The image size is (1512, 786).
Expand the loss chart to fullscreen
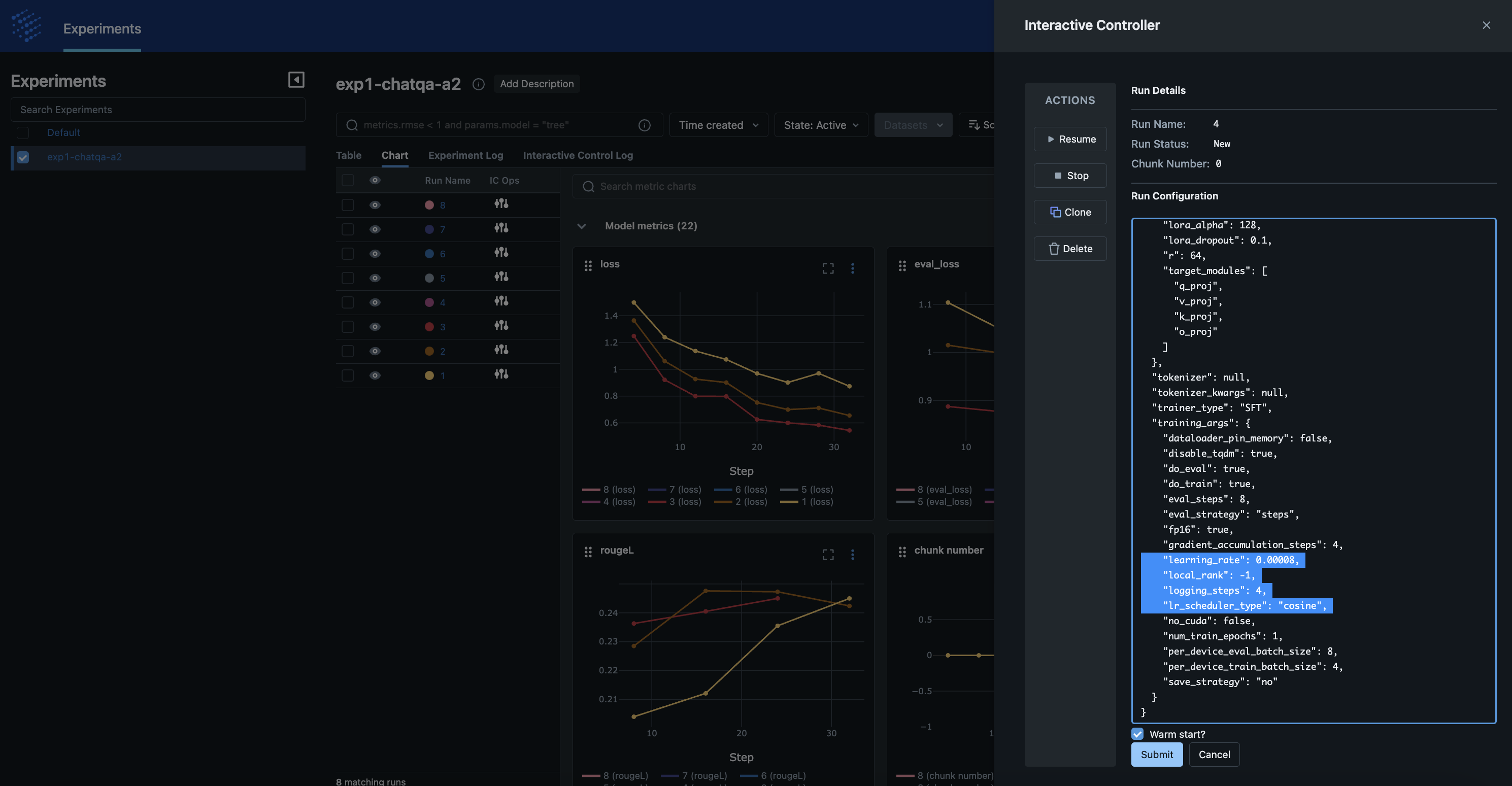click(828, 268)
